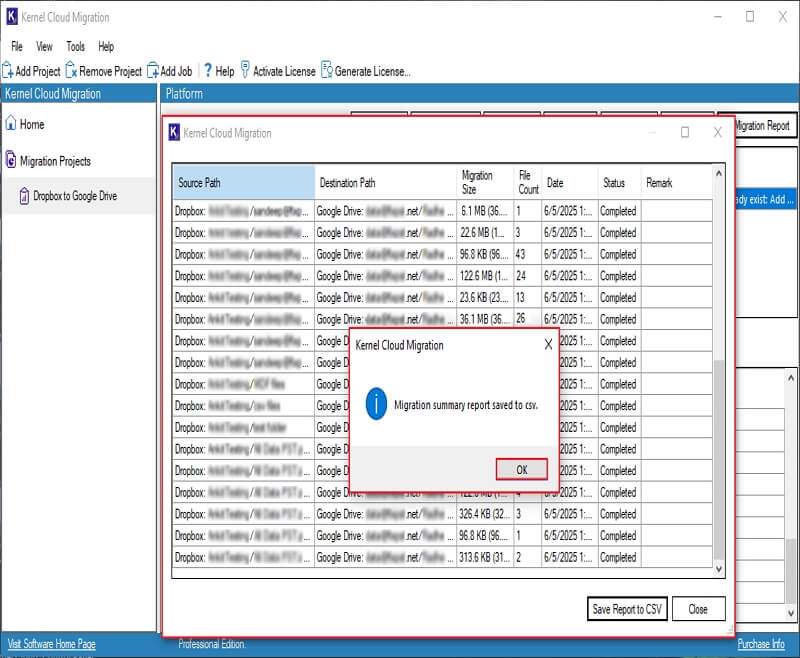
Task: Click the Help question mark icon
Action: coord(208,71)
